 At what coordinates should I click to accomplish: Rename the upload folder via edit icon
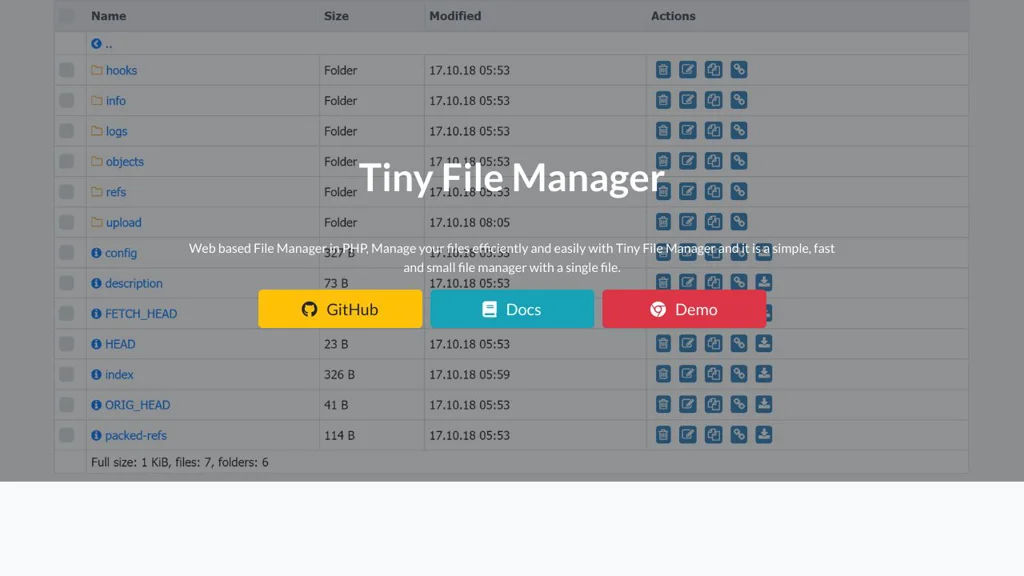688,222
